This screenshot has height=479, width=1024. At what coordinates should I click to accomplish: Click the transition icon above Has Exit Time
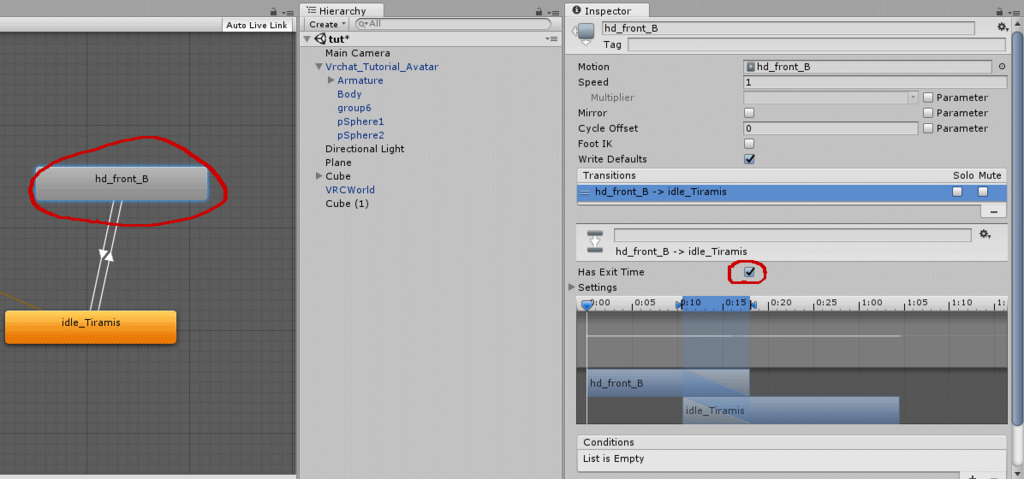594,241
